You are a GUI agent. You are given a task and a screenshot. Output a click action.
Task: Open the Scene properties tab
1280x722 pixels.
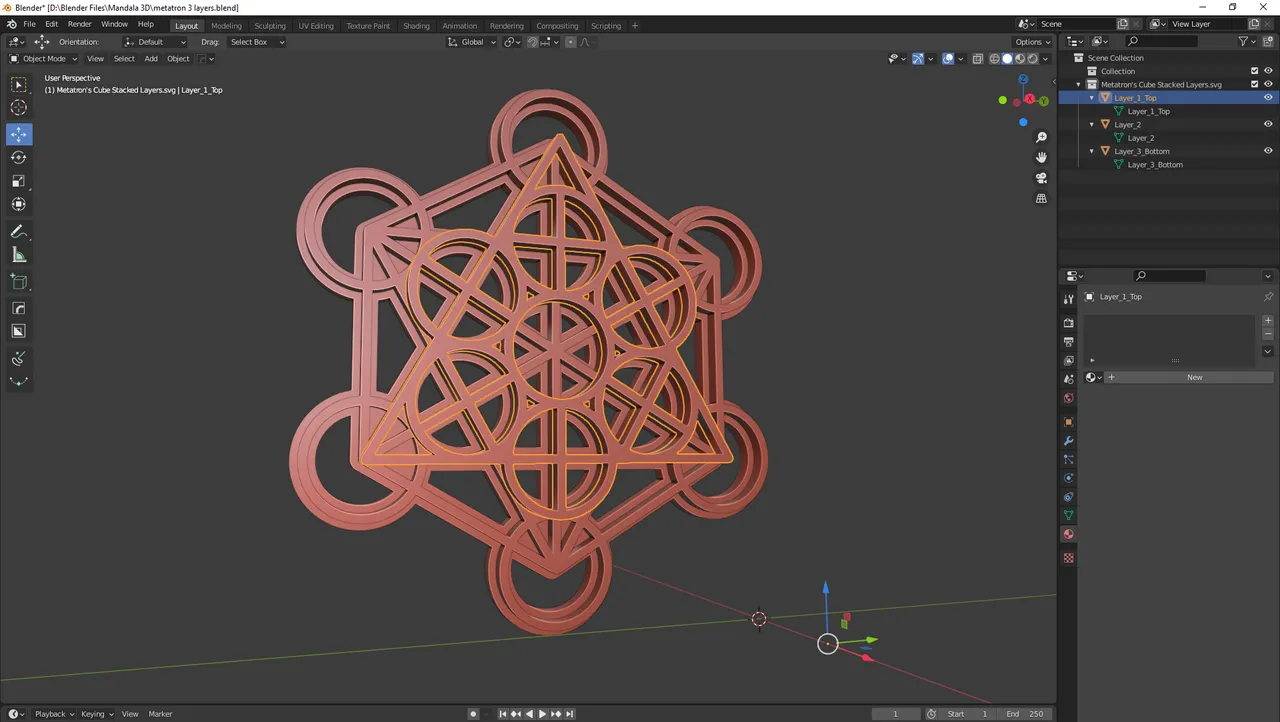[1068, 380]
